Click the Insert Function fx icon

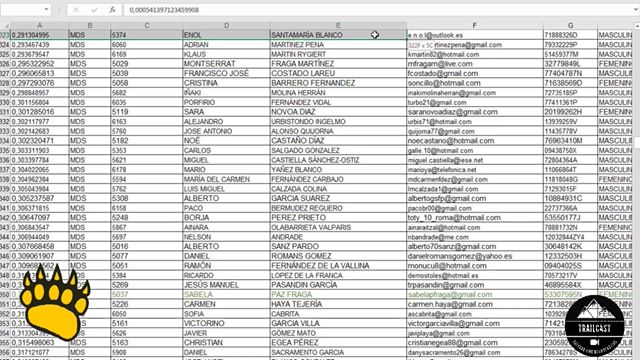point(113,10)
